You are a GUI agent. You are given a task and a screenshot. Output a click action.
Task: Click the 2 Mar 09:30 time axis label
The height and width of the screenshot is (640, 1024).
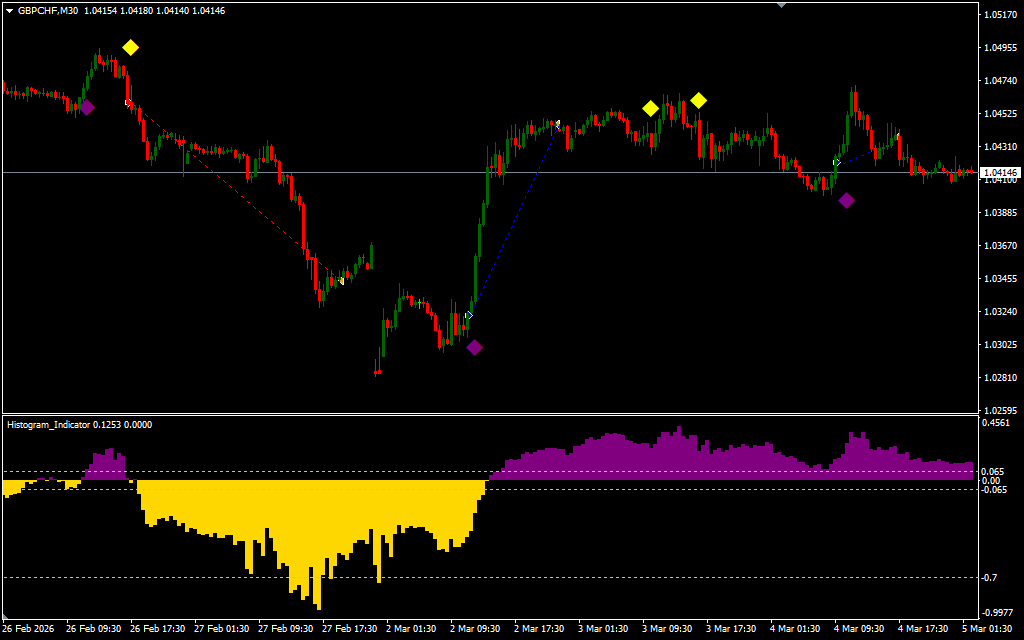click(x=474, y=629)
